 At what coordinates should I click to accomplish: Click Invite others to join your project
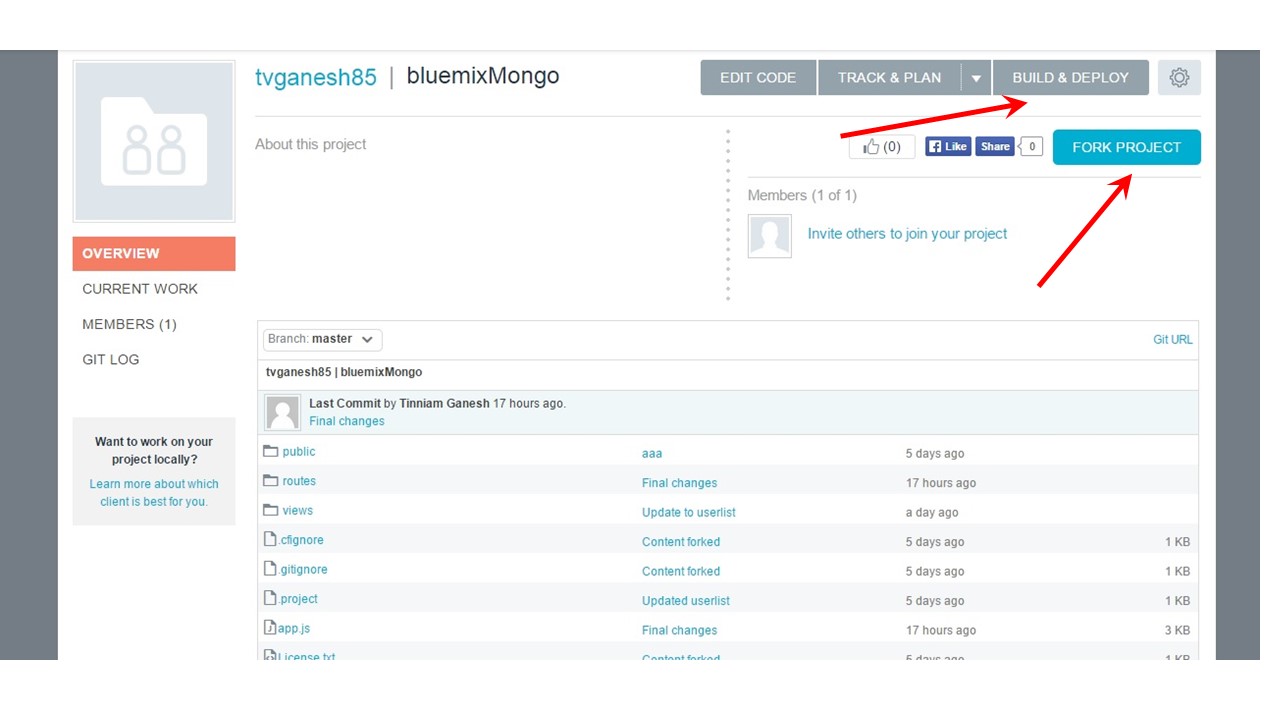[x=907, y=234]
